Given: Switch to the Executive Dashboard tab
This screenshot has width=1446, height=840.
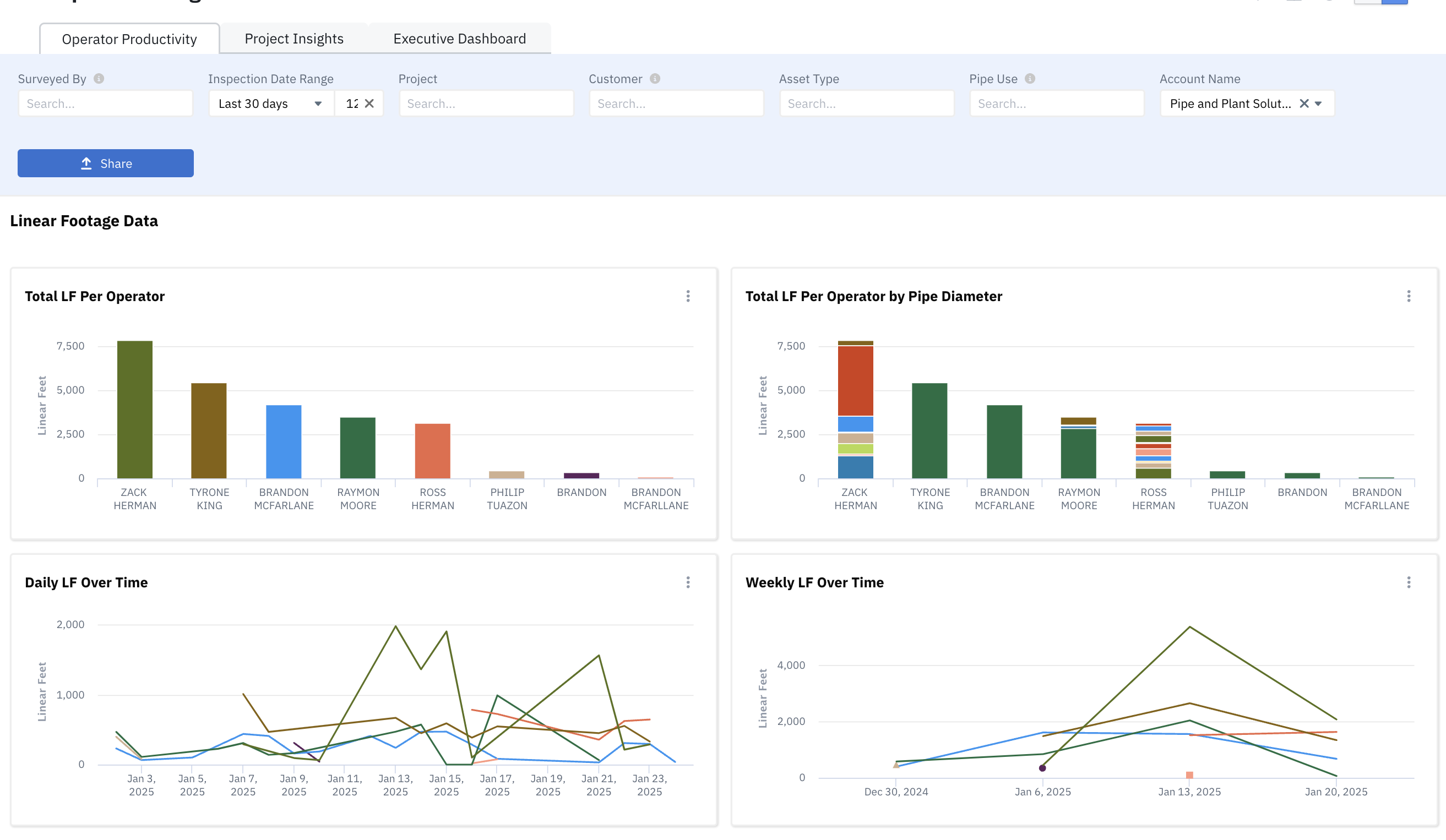Looking at the screenshot, I should click(x=459, y=39).
